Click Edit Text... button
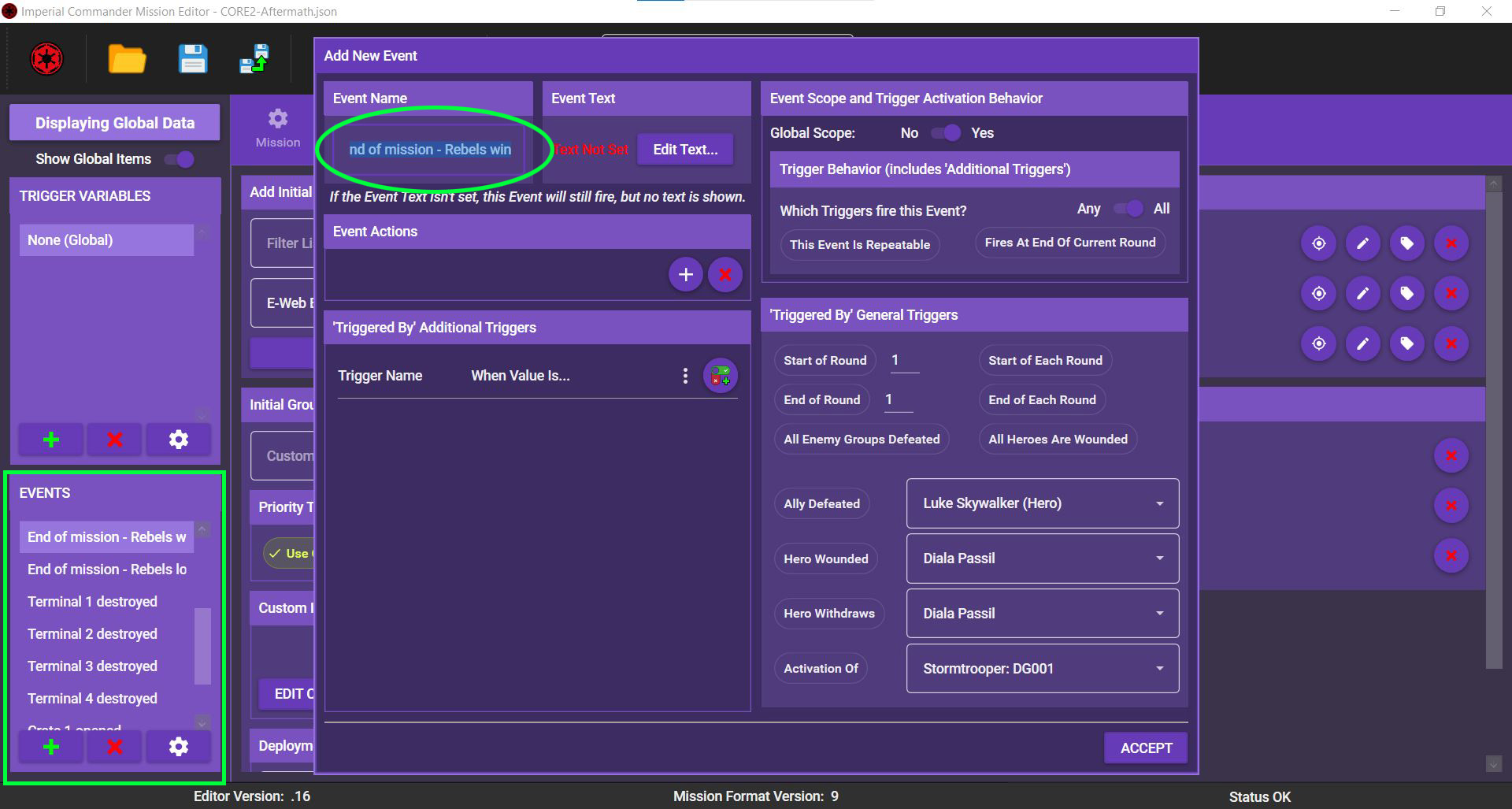Viewport: 1512px width, 809px height. point(685,150)
